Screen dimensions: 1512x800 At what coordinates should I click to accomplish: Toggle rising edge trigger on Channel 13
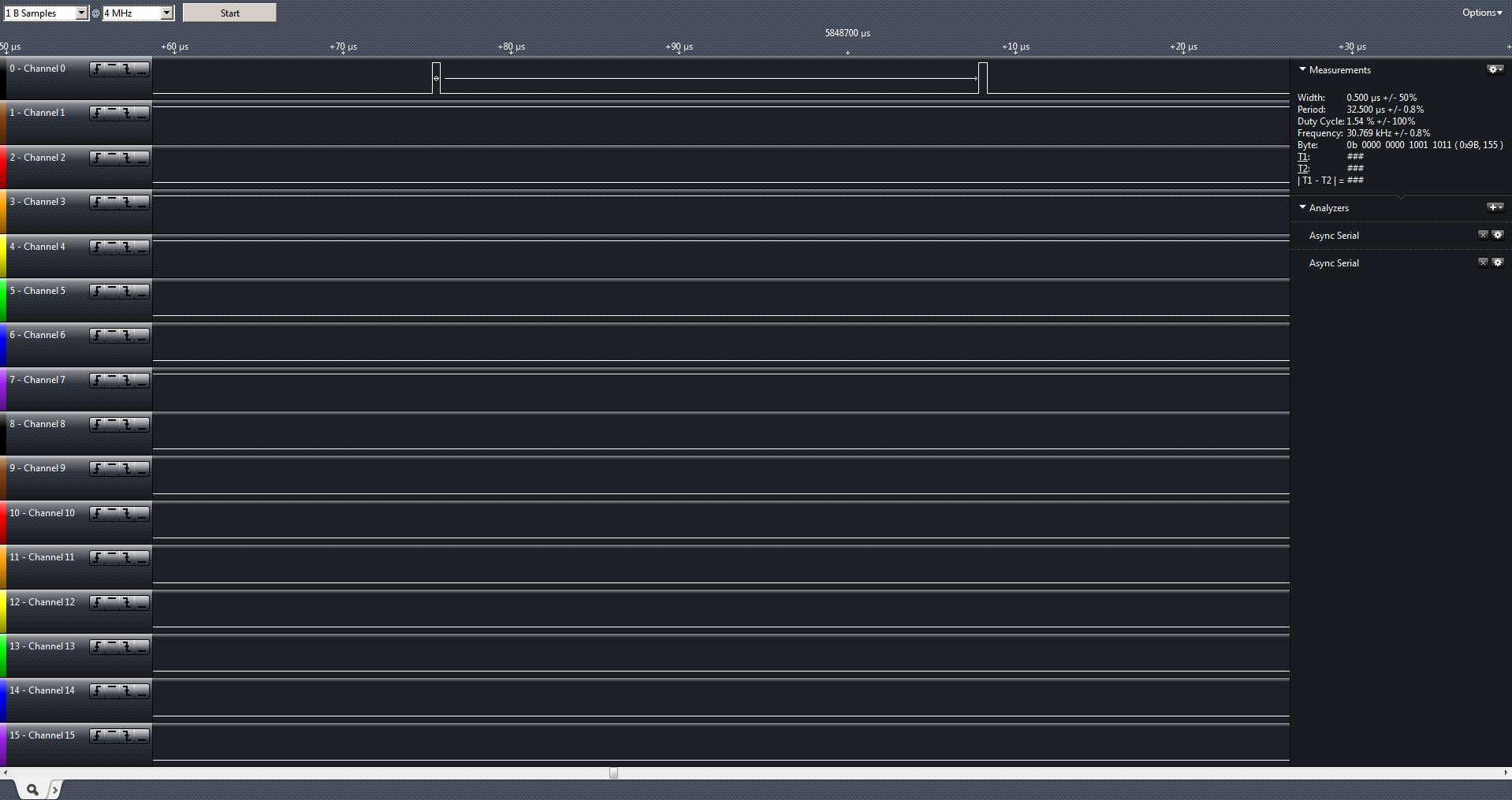(x=98, y=647)
